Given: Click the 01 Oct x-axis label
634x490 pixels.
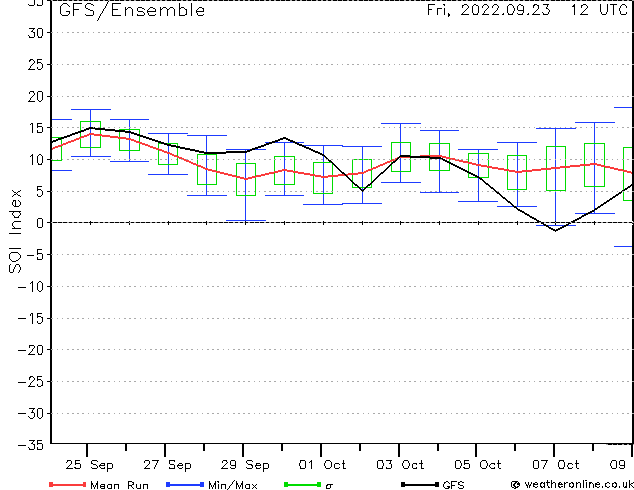Looking at the screenshot, I should (x=322, y=465).
